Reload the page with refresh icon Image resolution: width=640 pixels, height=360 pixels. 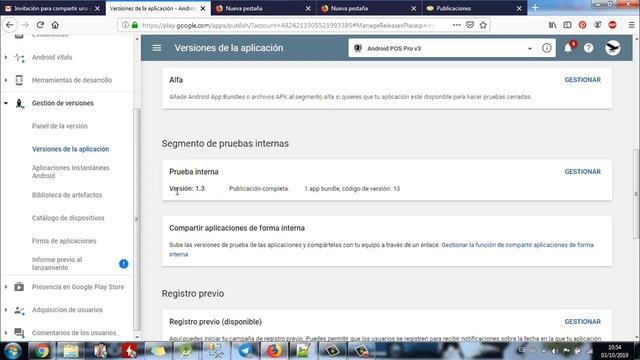tap(40, 25)
